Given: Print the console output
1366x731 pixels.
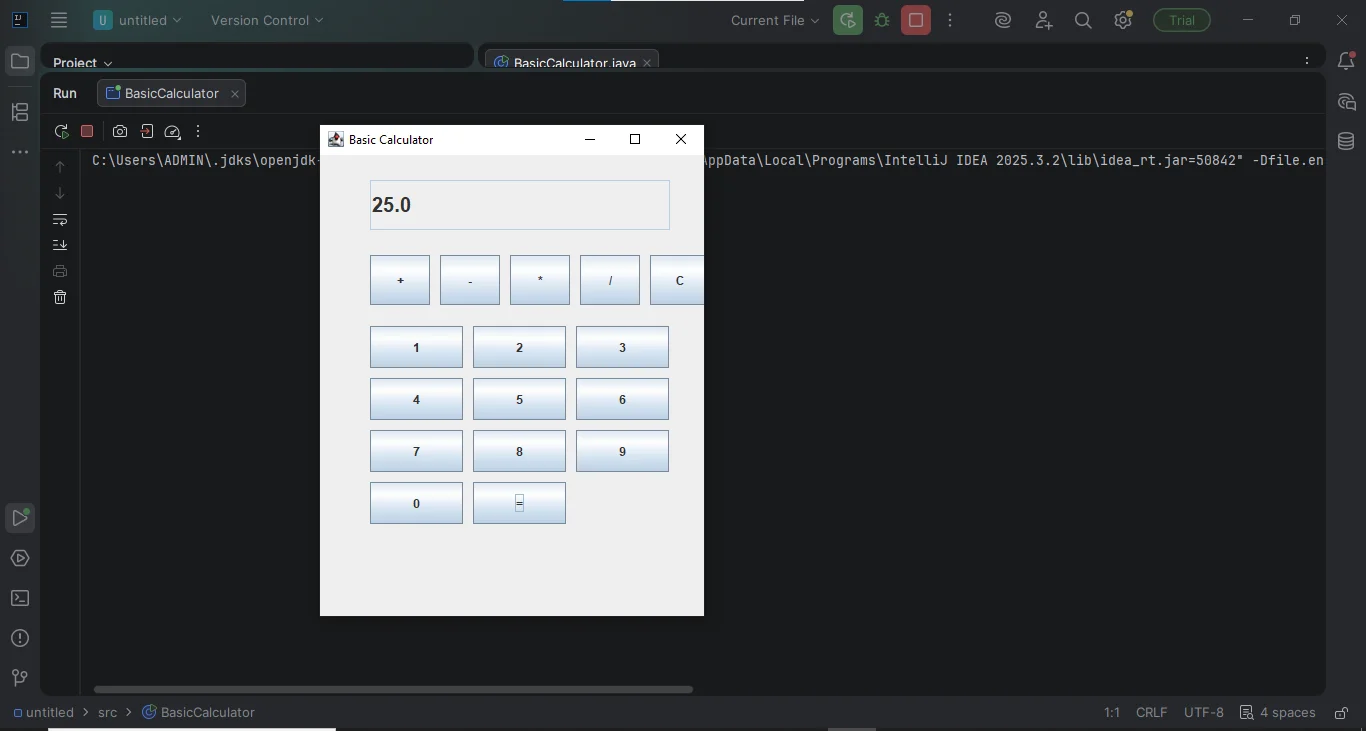Looking at the screenshot, I should click(60, 271).
